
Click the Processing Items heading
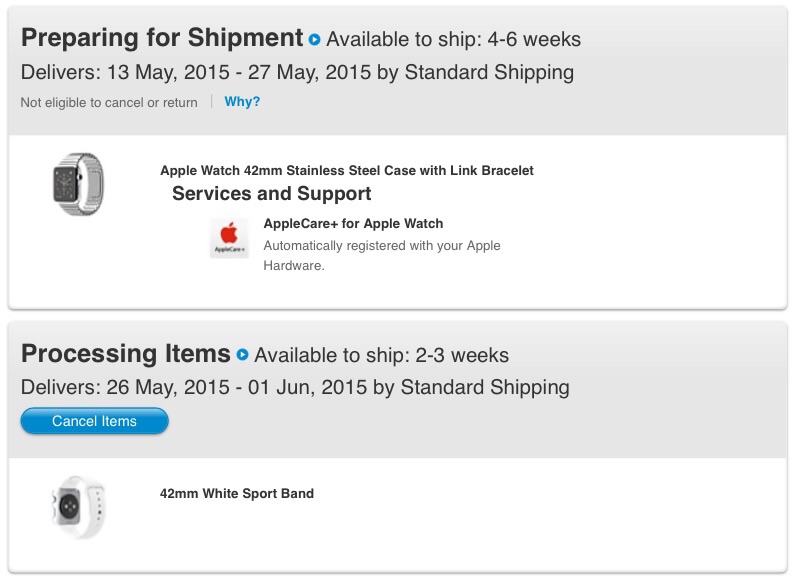126,354
